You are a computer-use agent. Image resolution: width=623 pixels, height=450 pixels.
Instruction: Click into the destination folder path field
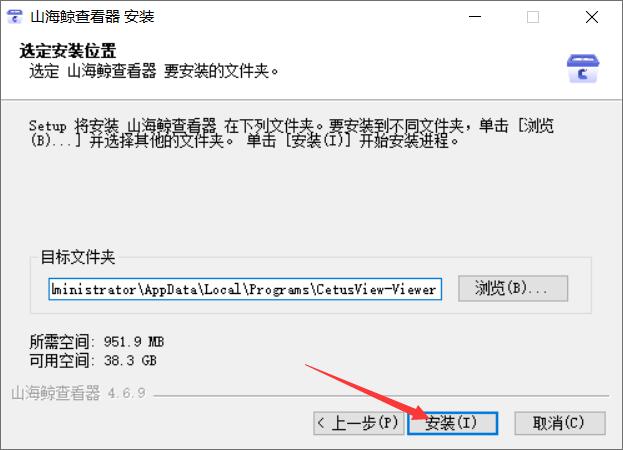click(x=245, y=289)
